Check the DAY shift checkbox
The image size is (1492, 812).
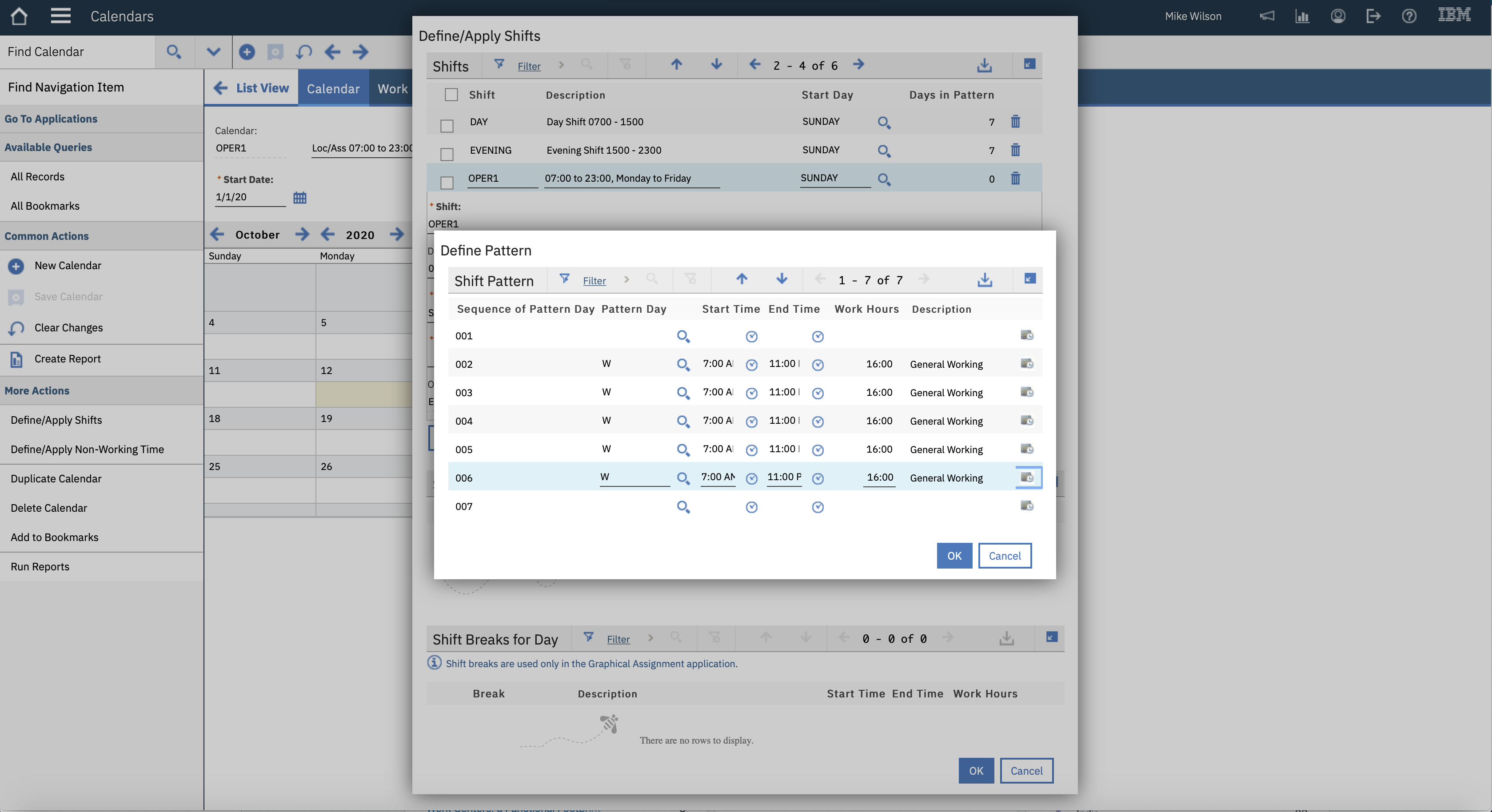447,126
